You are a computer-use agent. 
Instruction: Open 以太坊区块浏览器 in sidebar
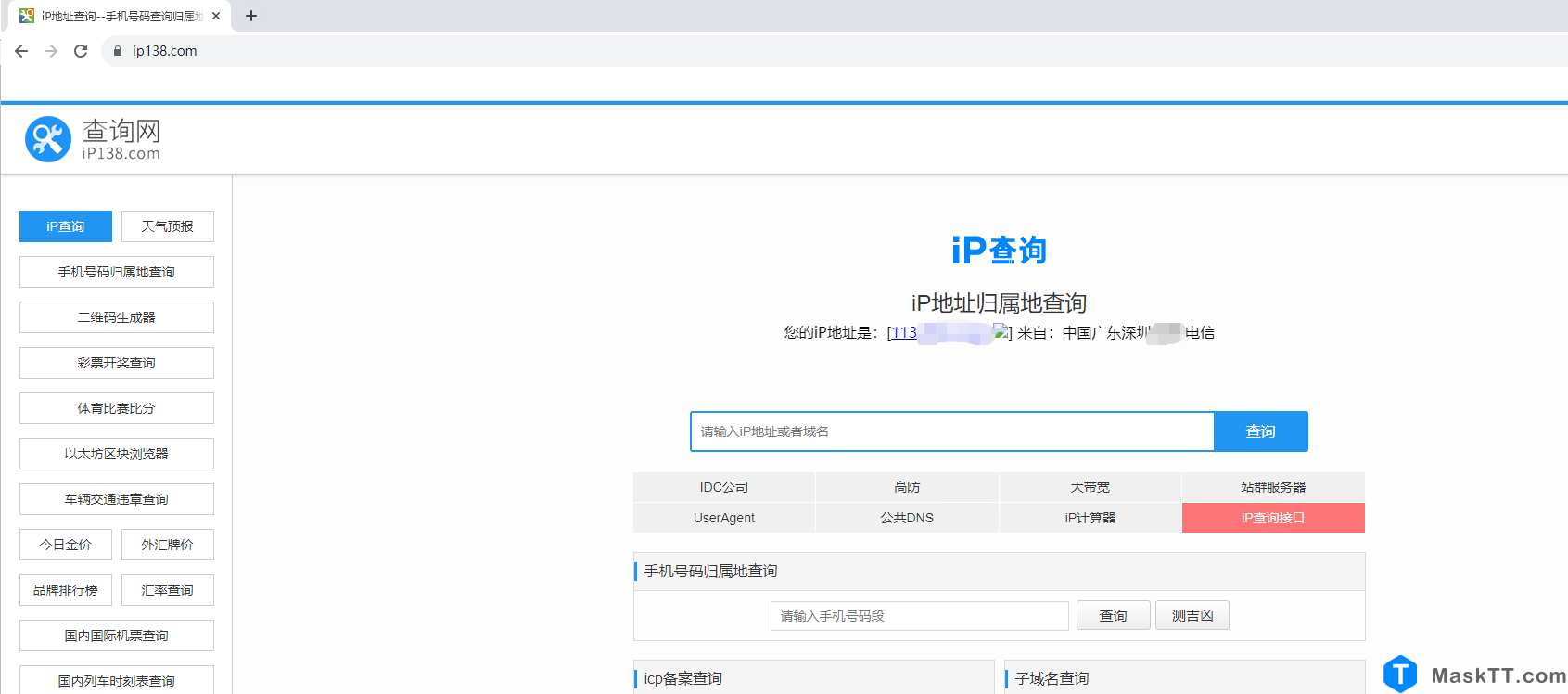tap(117, 454)
